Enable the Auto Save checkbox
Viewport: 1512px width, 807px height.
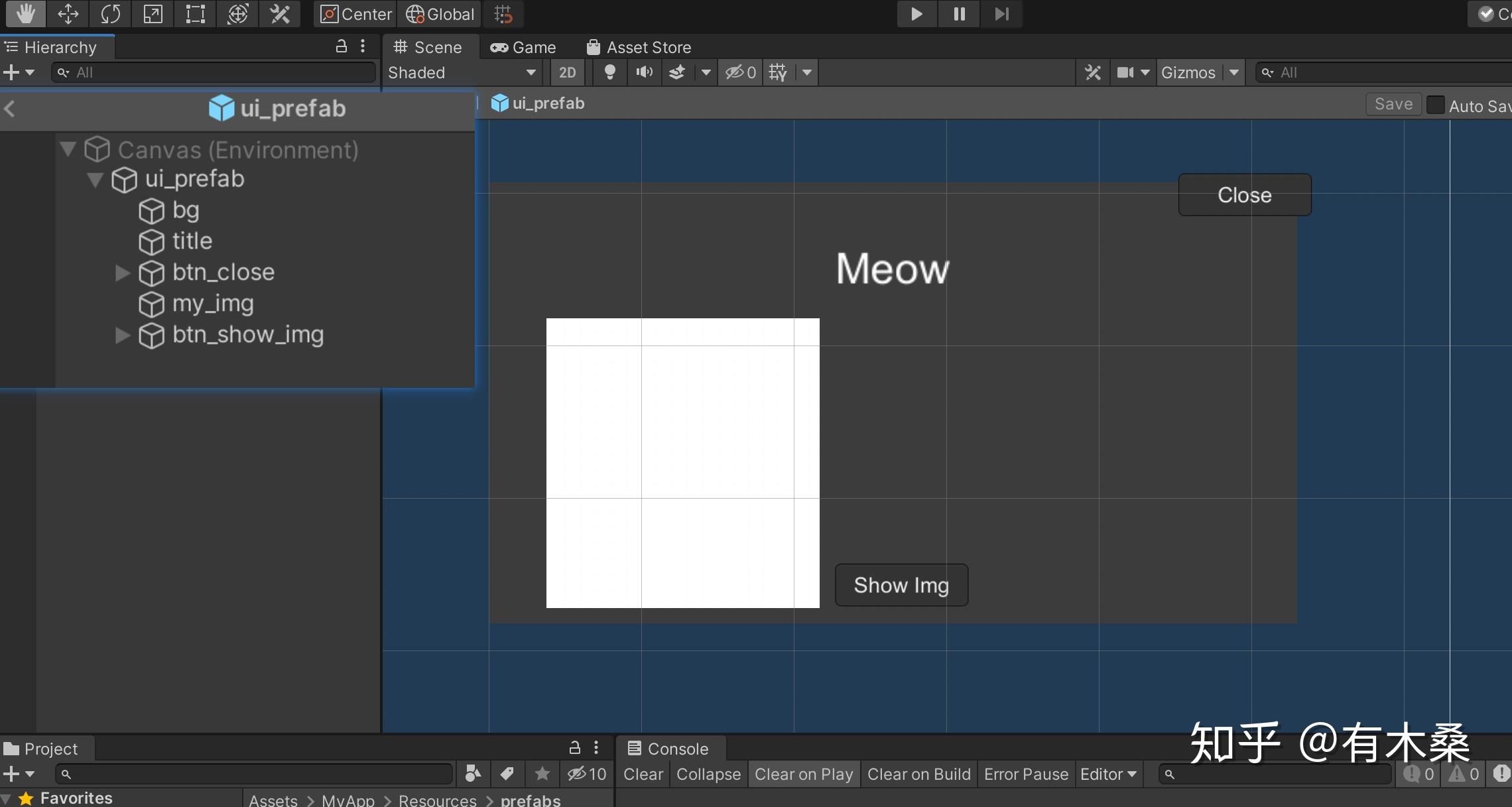coord(1435,105)
